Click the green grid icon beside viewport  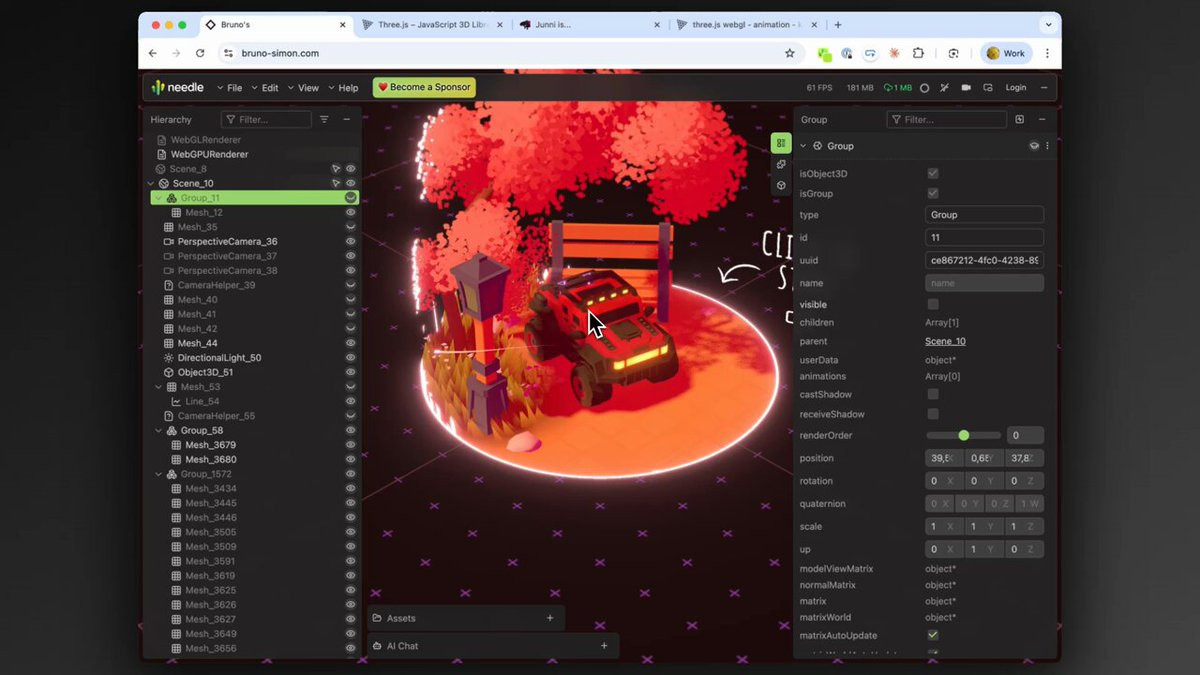tap(781, 144)
